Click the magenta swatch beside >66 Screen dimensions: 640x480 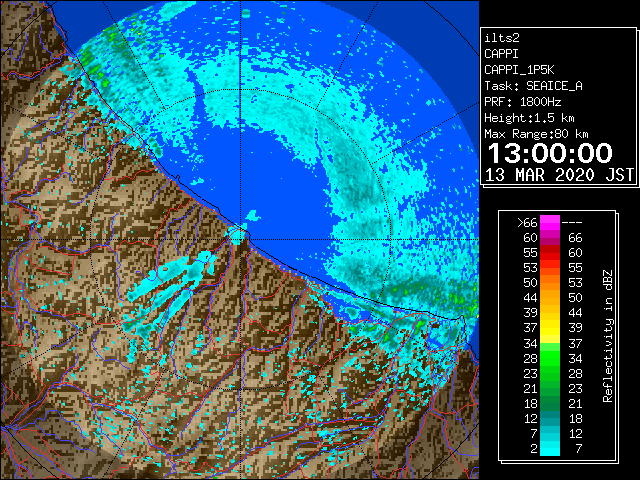[x=550, y=223]
